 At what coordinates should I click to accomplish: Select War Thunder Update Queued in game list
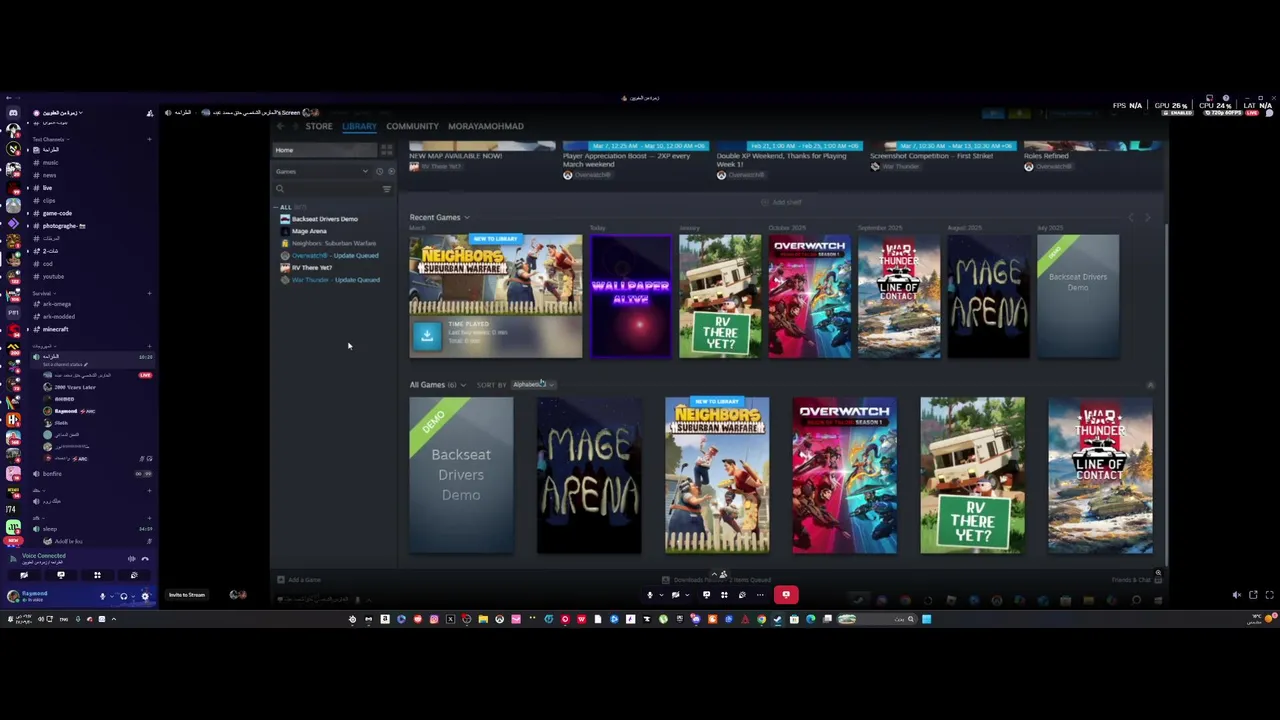click(x=335, y=280)
